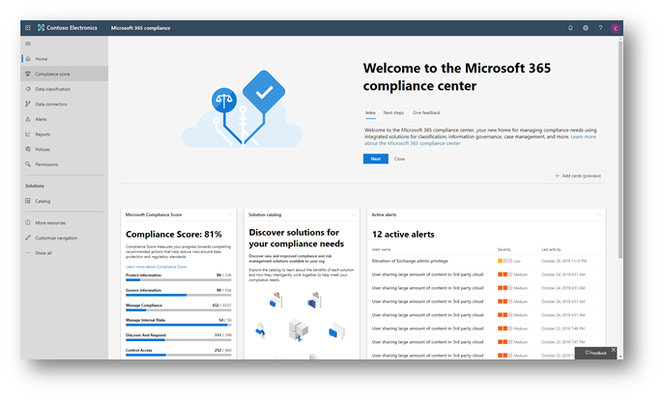Open the app launcher waffle icon
664x400 pixels.
pos(28,28)
